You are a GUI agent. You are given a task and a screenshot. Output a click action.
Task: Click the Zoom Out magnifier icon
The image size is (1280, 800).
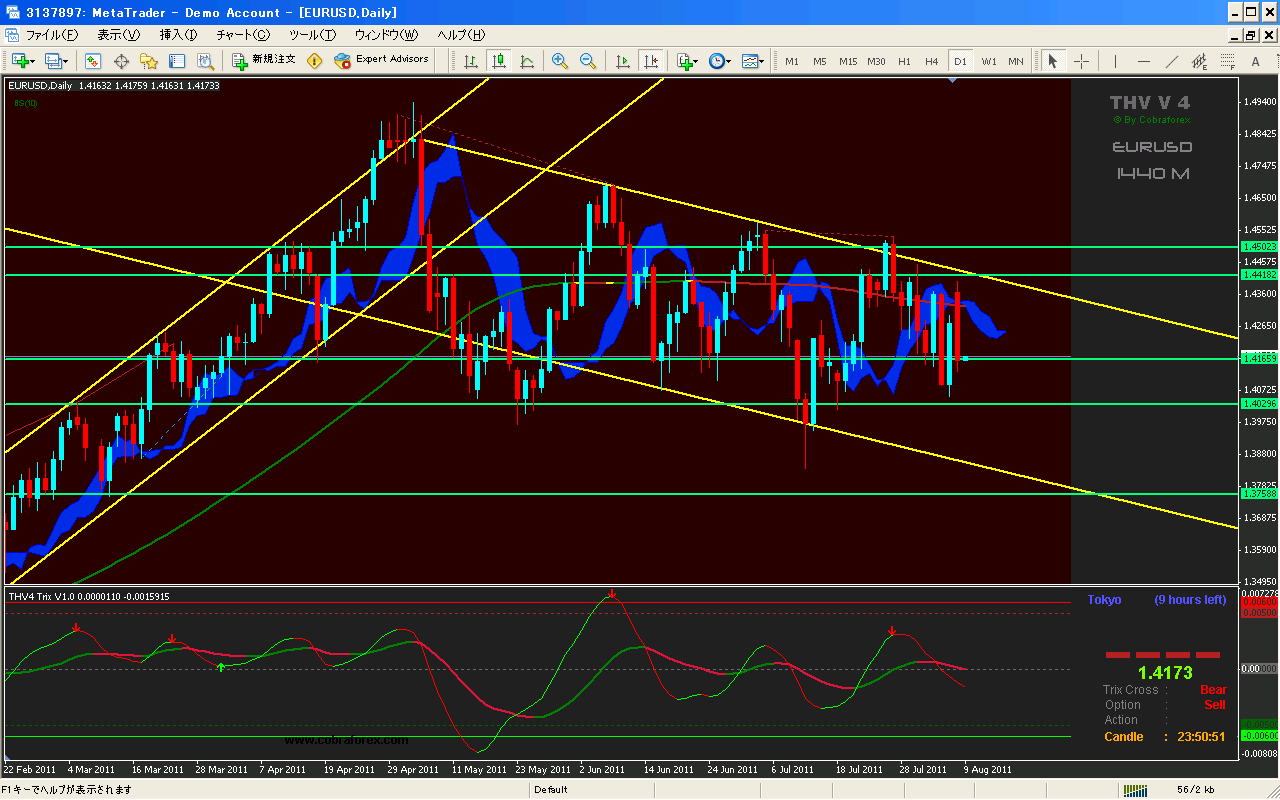coord(588,61)
